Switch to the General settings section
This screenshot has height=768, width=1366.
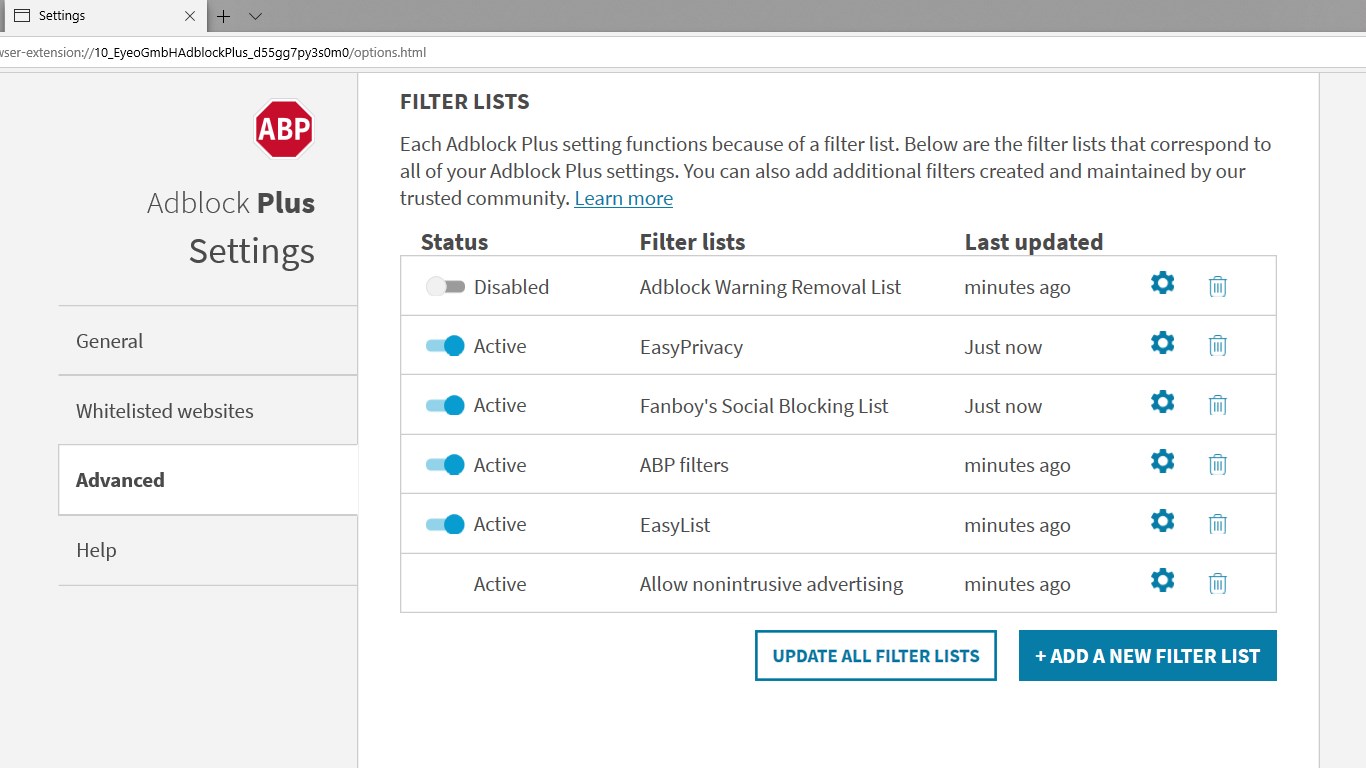[109, 341]
